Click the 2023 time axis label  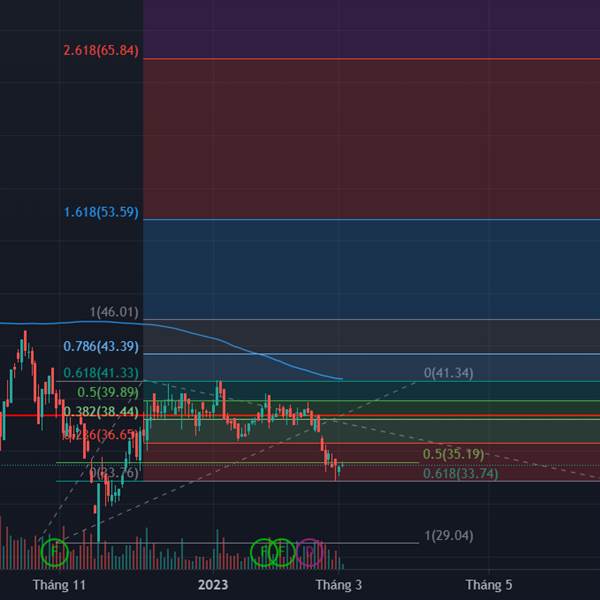coord(213,585)
